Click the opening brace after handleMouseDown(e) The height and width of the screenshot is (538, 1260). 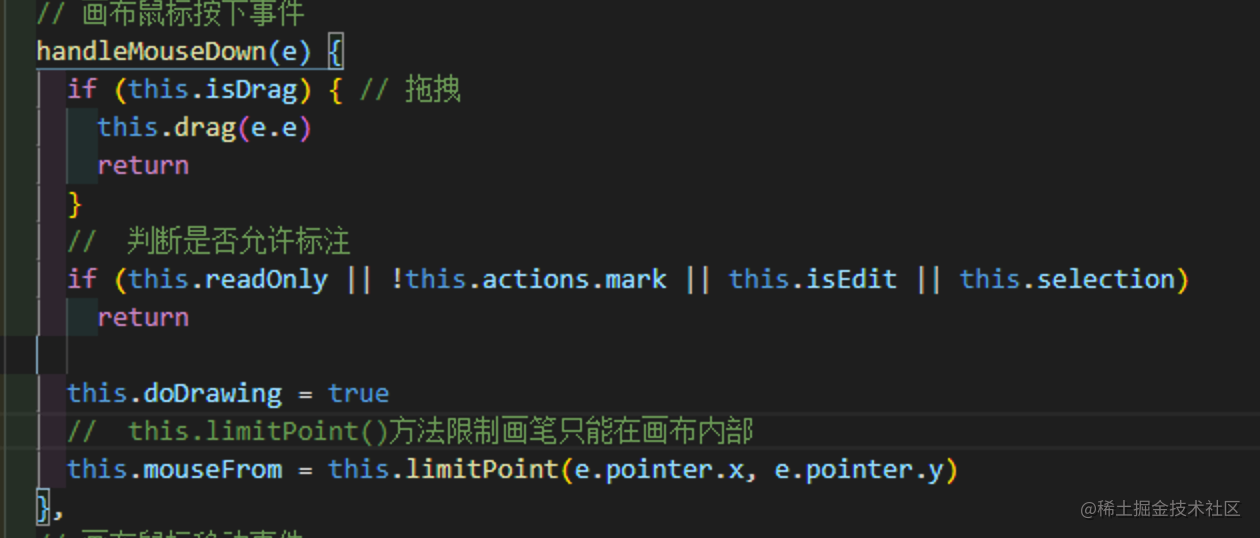tap(335, 51)
